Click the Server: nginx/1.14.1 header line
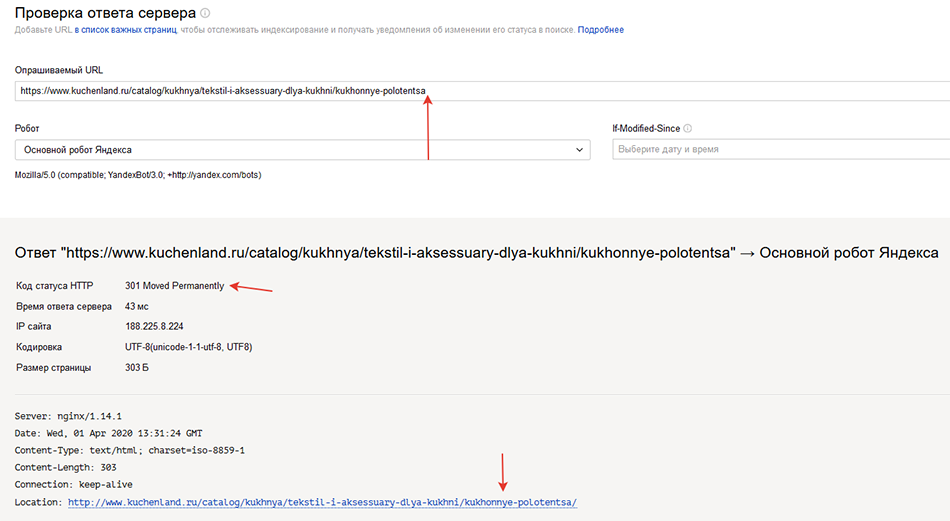Viewport: 950px width, 521px height. tap(68, 416)
